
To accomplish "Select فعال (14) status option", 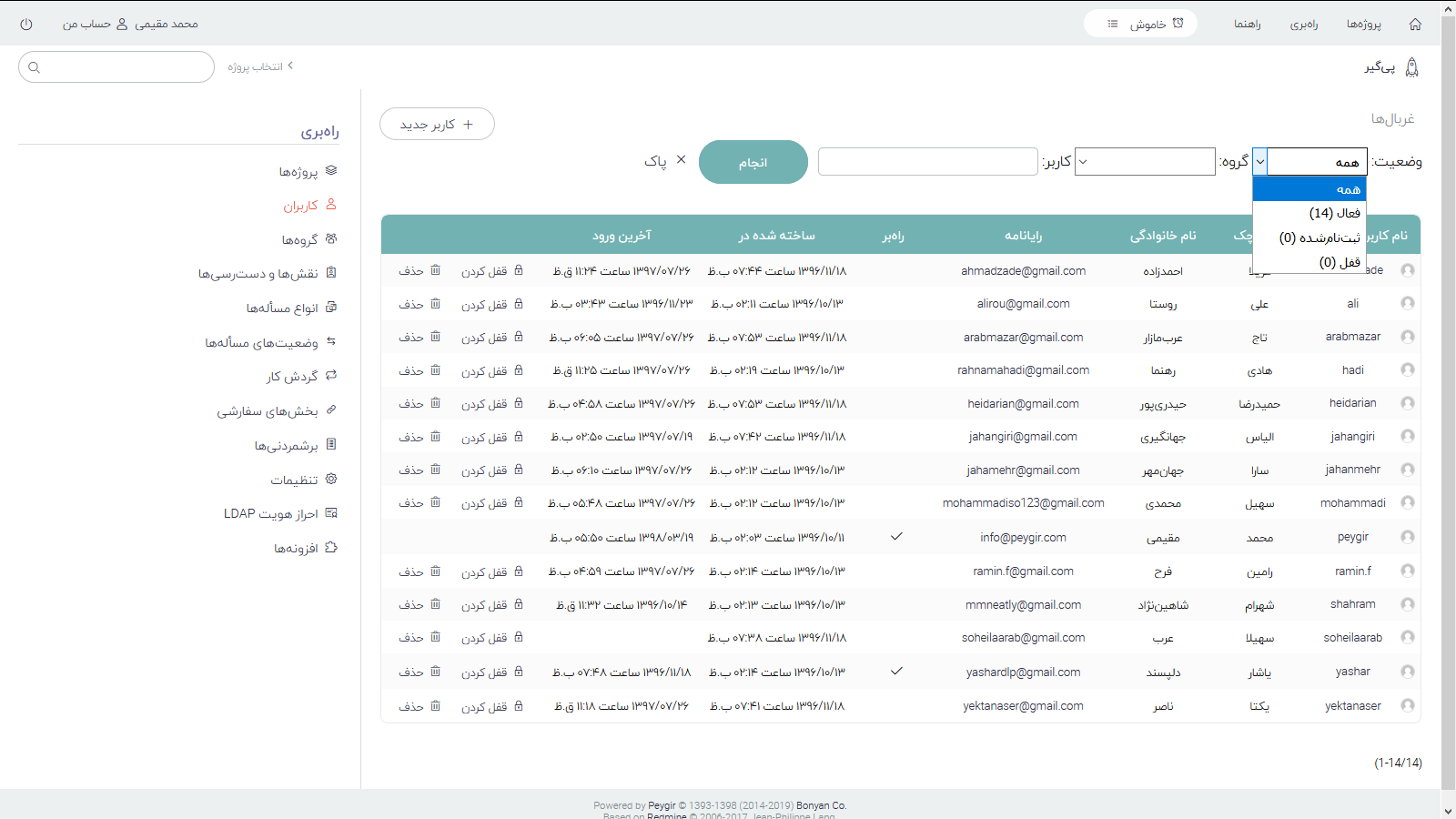I will point(1333,213).
